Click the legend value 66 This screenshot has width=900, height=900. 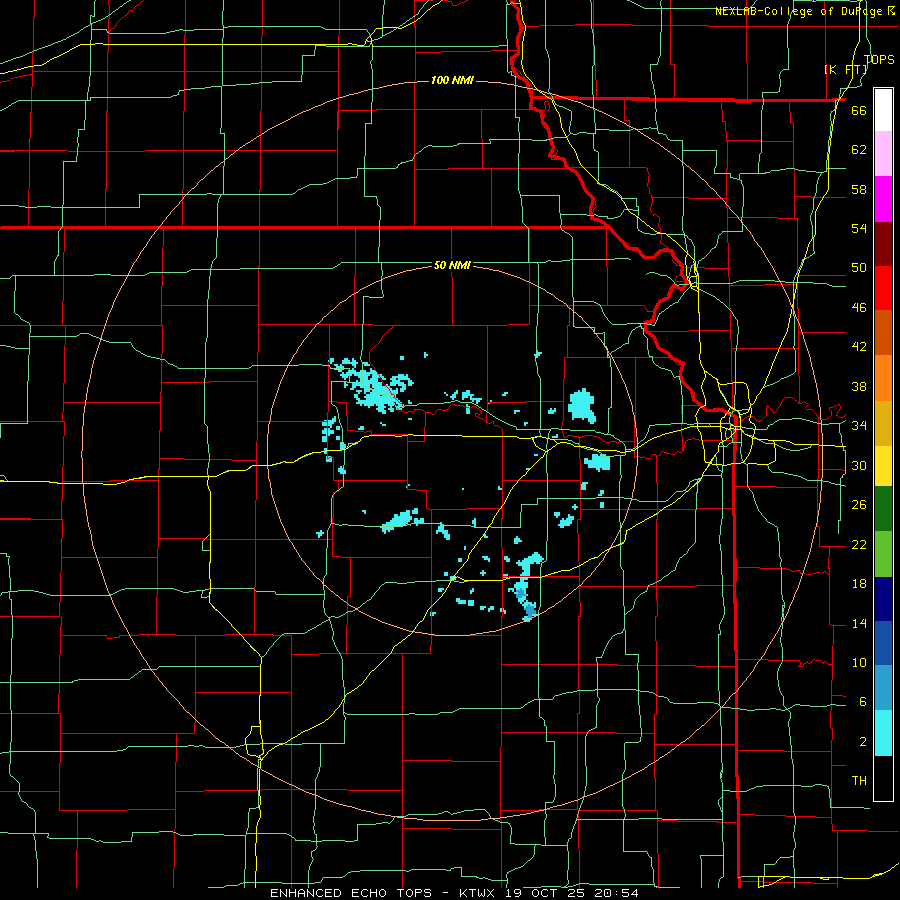pyautogui.click(x=859, y=111)
